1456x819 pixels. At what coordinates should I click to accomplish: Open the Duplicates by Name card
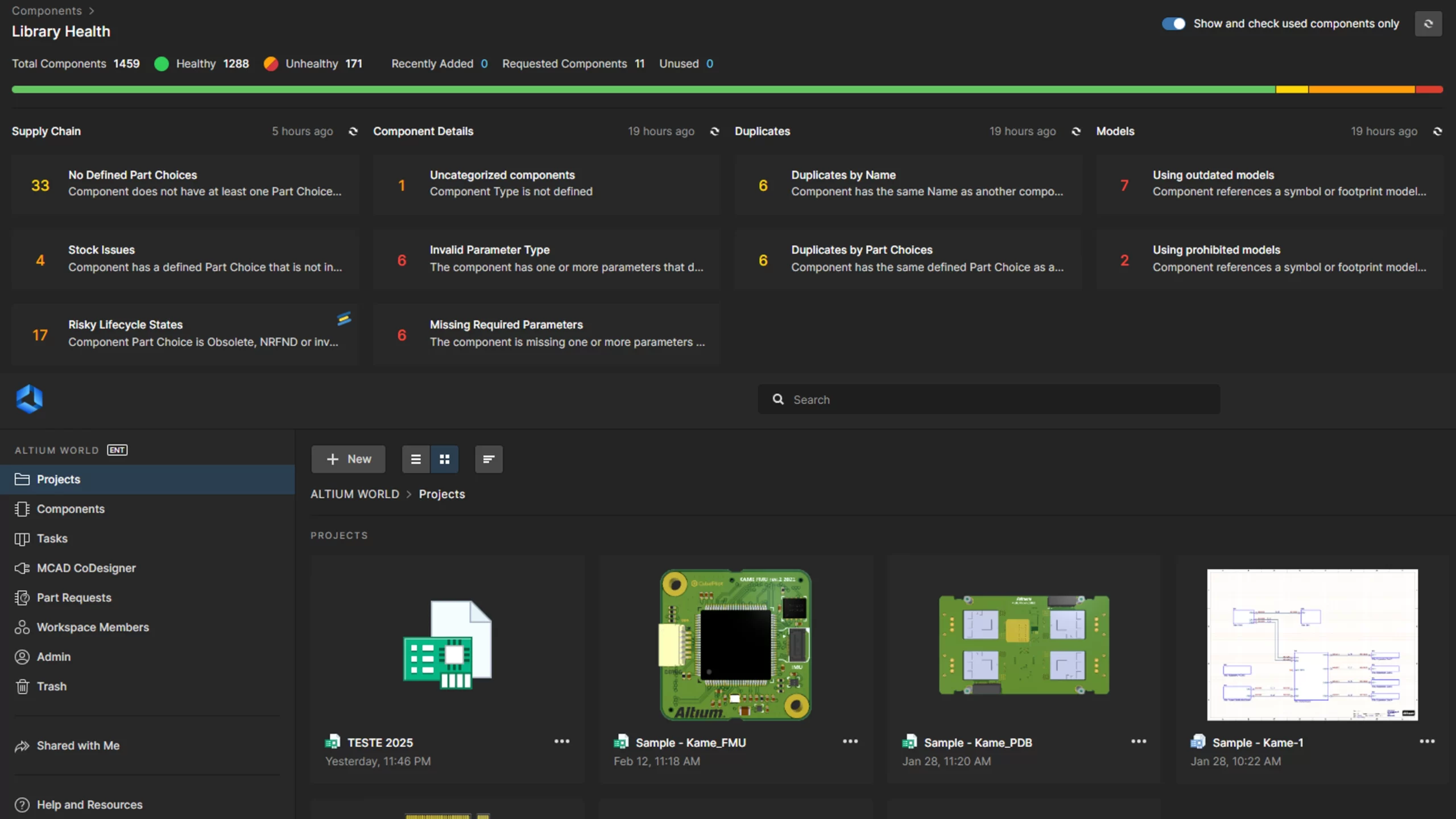point(908,184)
